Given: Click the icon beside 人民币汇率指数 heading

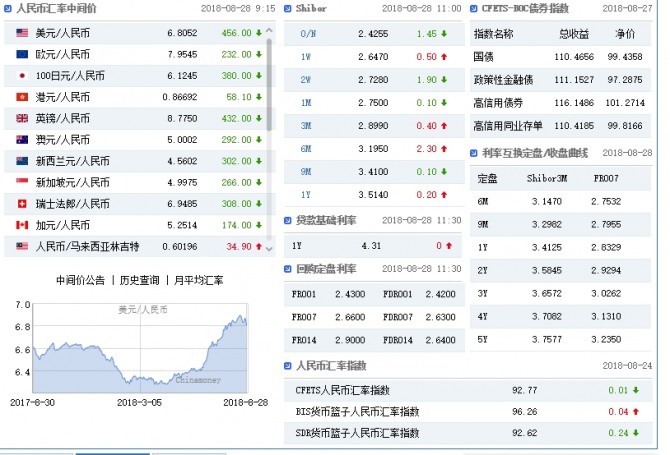Looking at the screenshot, I should [288, 366].
